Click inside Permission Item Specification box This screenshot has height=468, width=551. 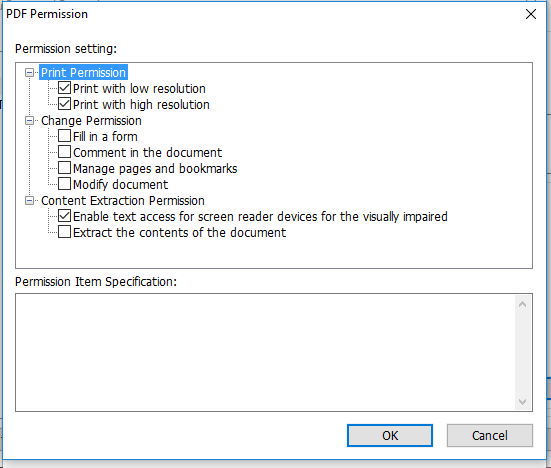tap(265, 352)
